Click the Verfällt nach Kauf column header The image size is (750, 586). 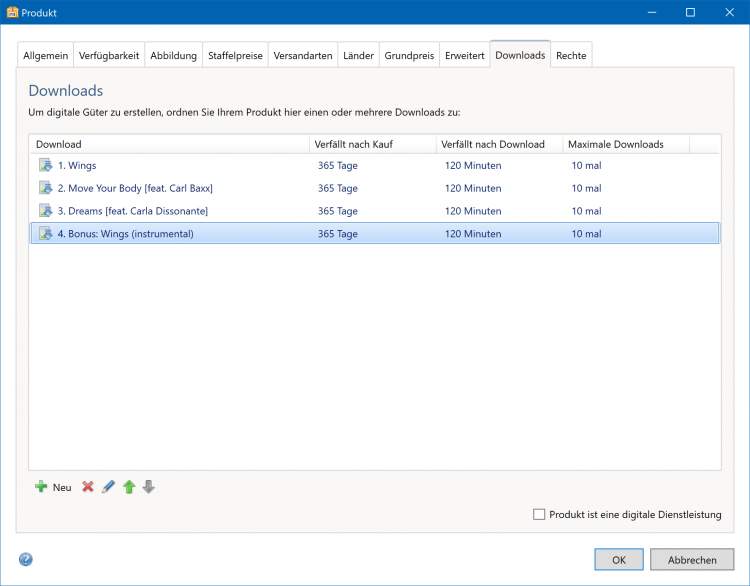372,144
